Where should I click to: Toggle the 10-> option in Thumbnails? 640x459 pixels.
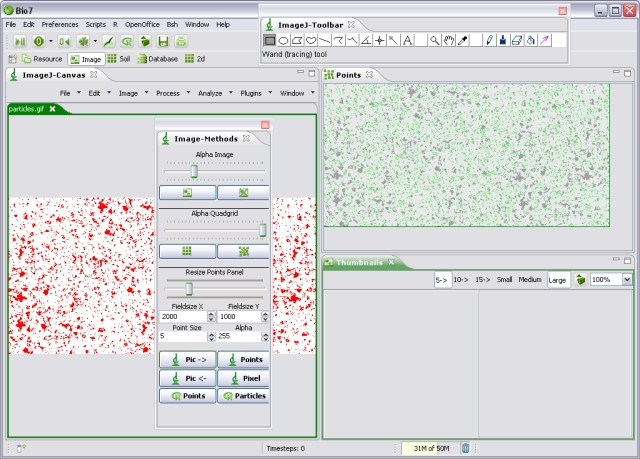(x=461, y=280)
